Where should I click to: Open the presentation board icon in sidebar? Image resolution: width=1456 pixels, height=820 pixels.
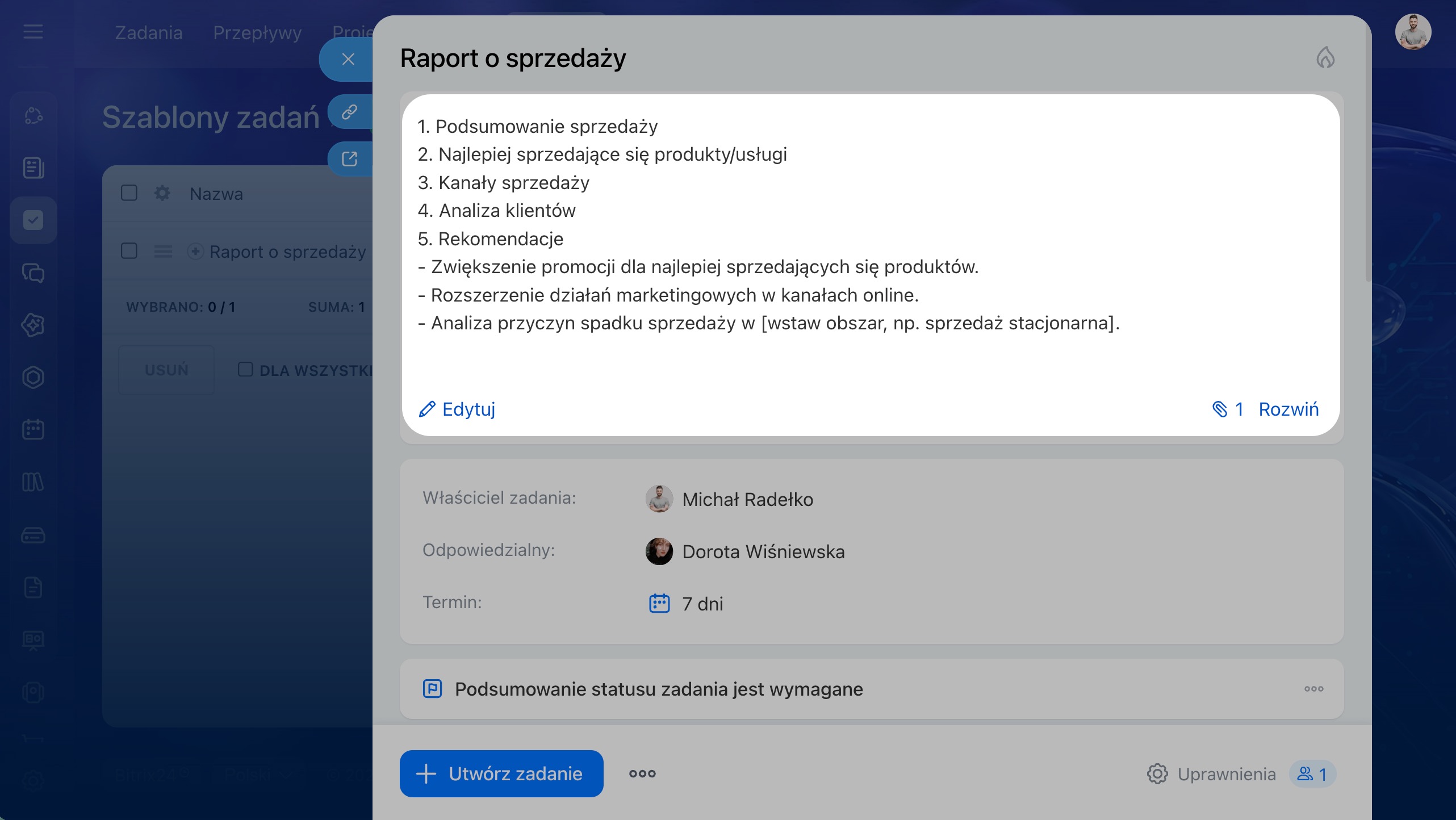(33, 640)
